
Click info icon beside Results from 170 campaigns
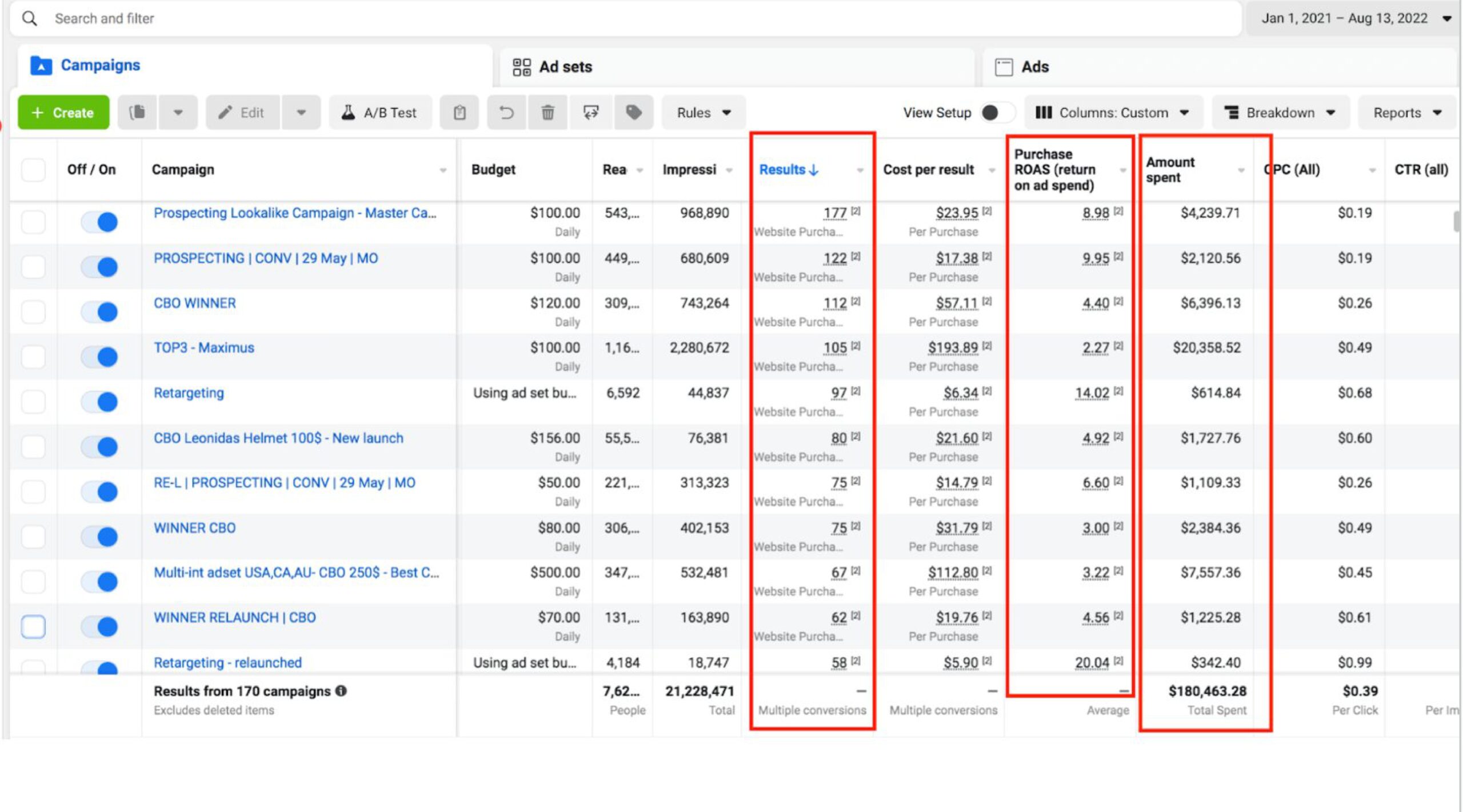tap(341, 691)
